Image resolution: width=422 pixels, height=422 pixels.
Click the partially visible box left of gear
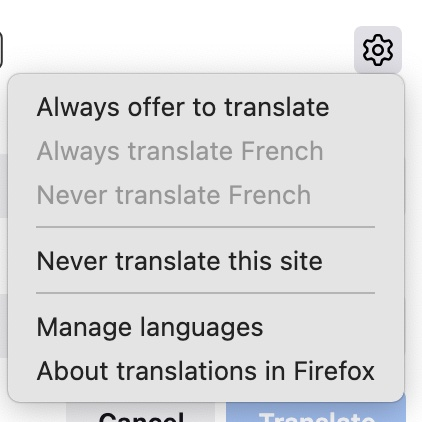click(1, 50)
